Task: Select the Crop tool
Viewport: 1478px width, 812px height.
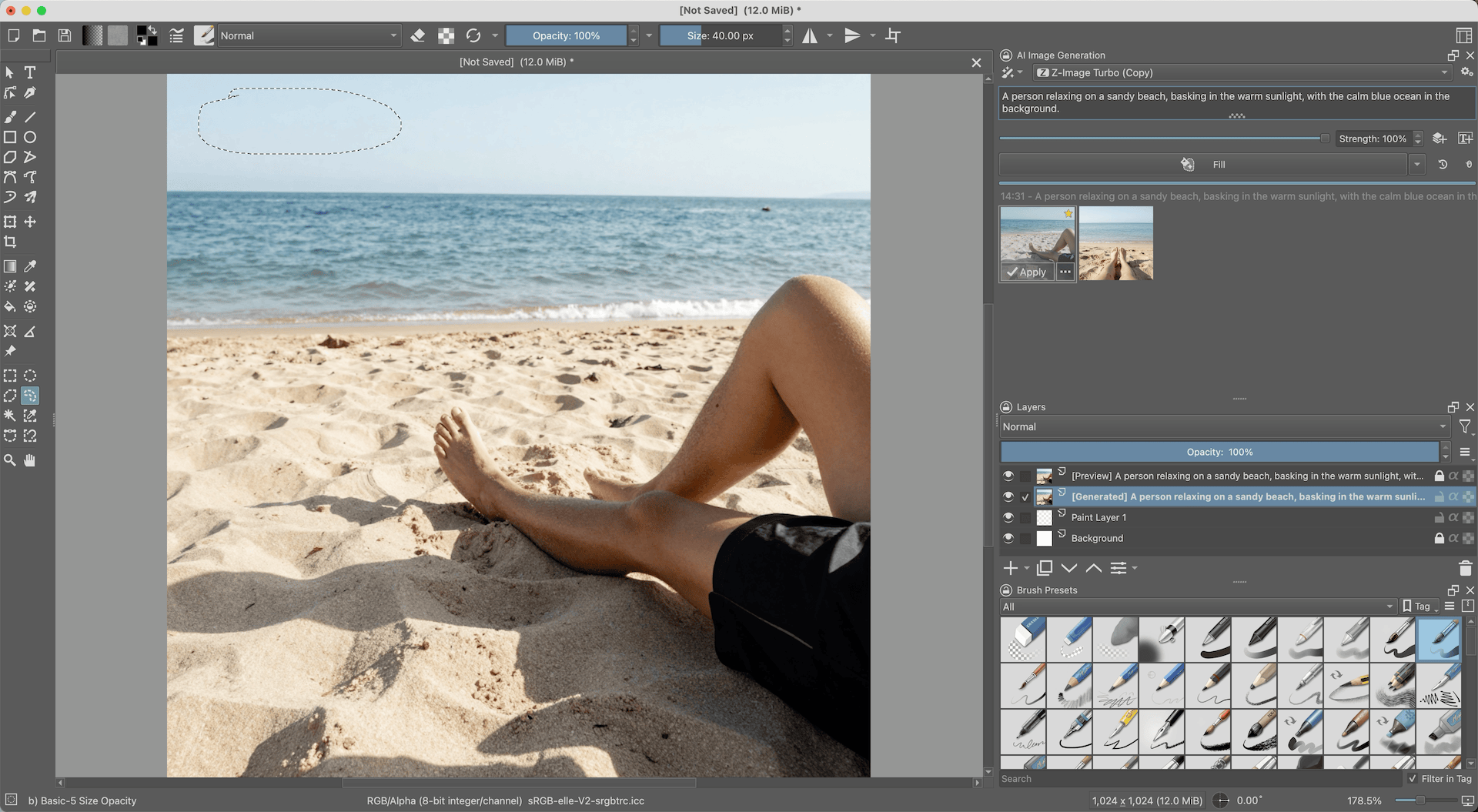Action: coord(11,242)
